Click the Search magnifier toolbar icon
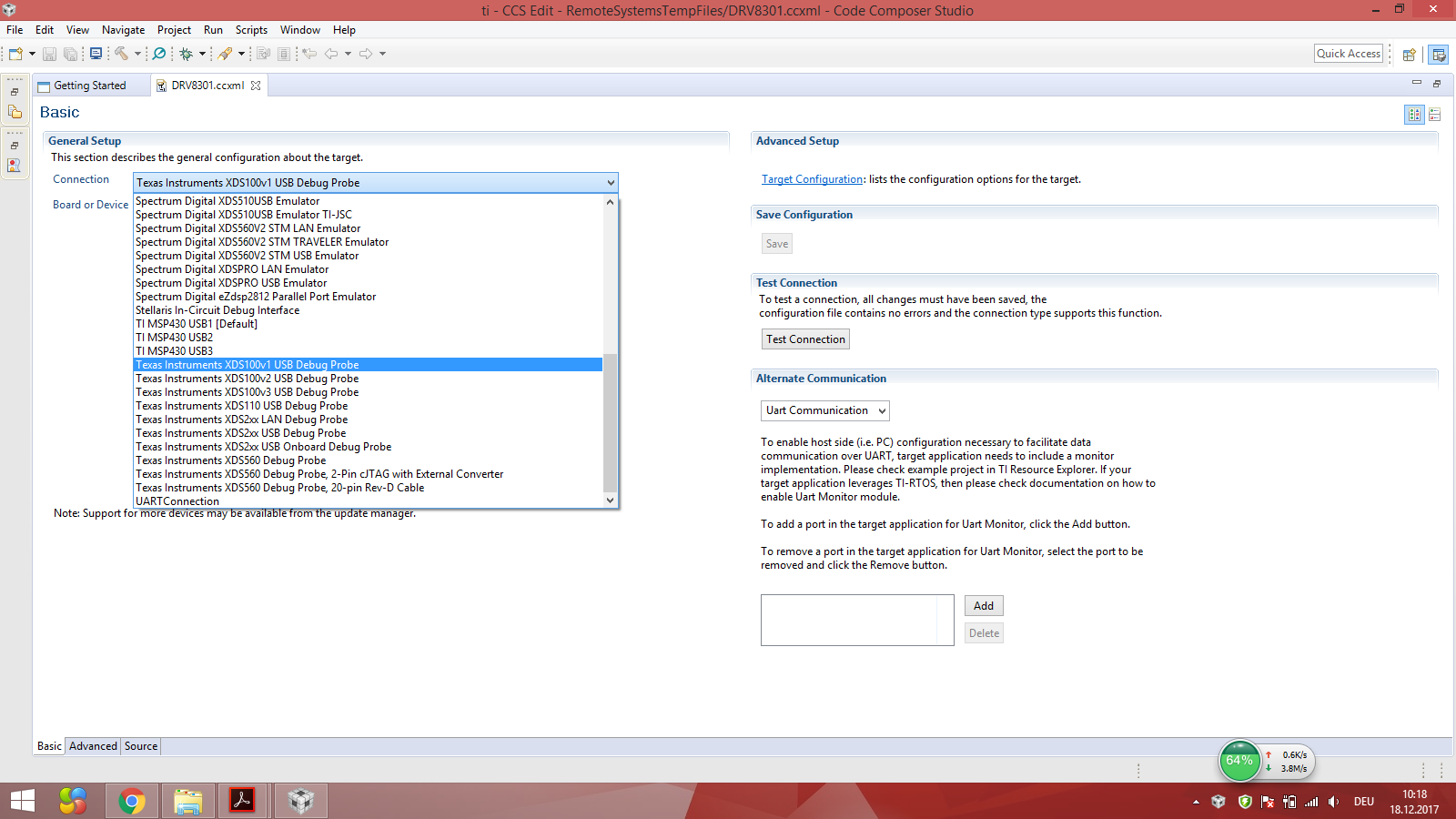 [159, 54]
